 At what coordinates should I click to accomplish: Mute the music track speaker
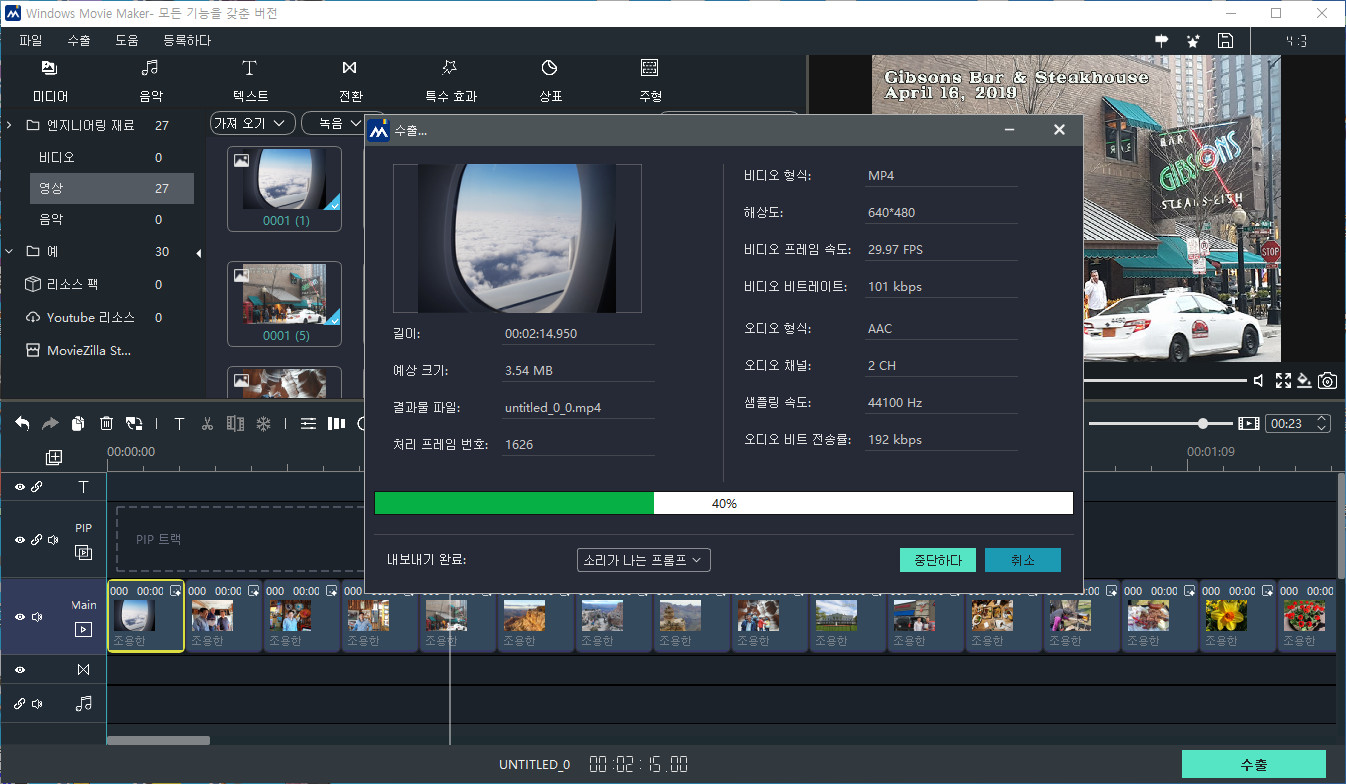[x=37, y=704]
